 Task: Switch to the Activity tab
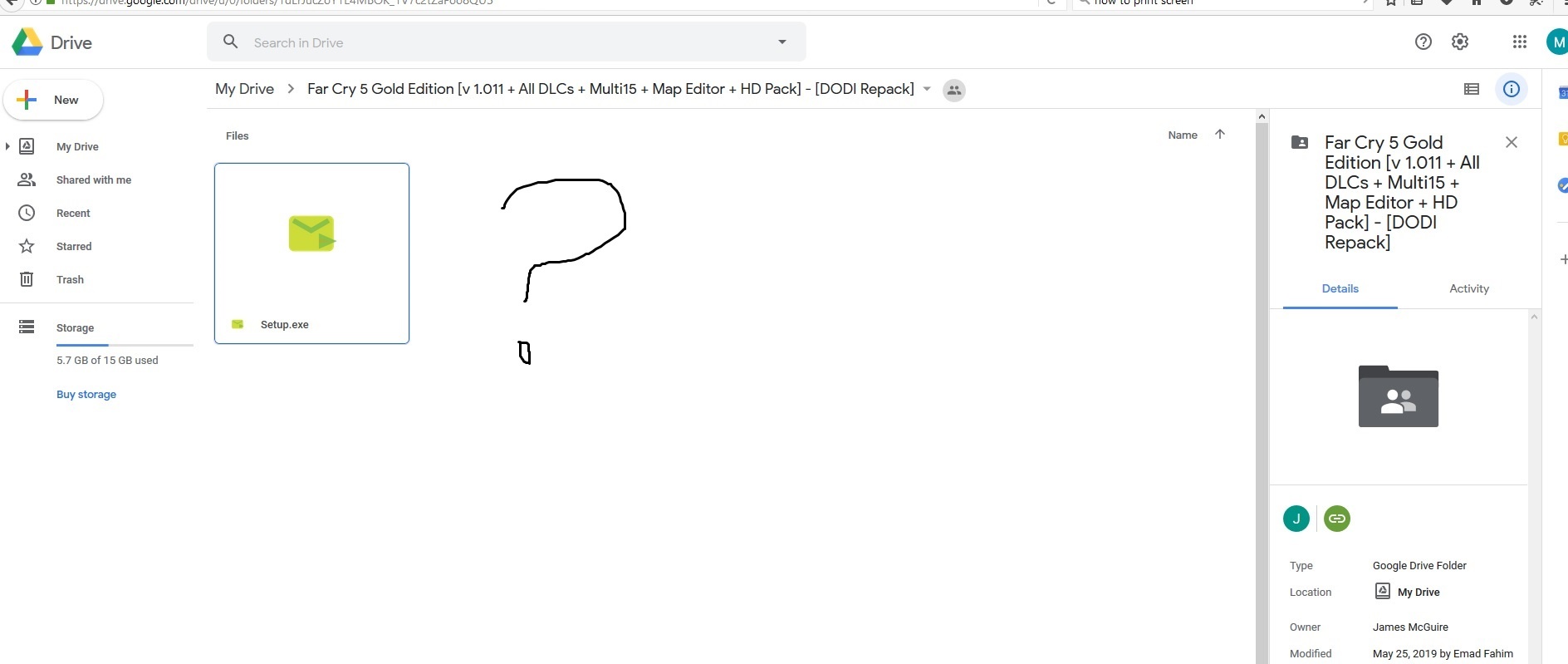(1468, 288)
